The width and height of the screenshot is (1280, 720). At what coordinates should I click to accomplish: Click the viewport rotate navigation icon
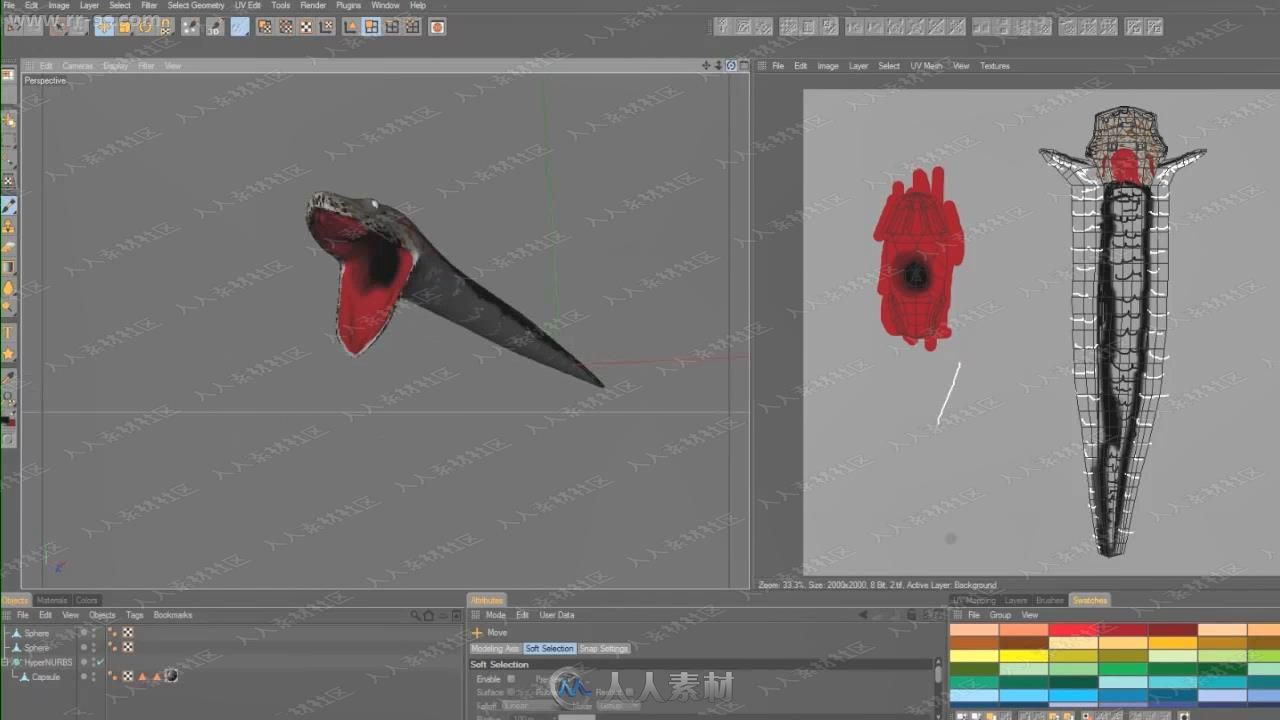point(730,65)
